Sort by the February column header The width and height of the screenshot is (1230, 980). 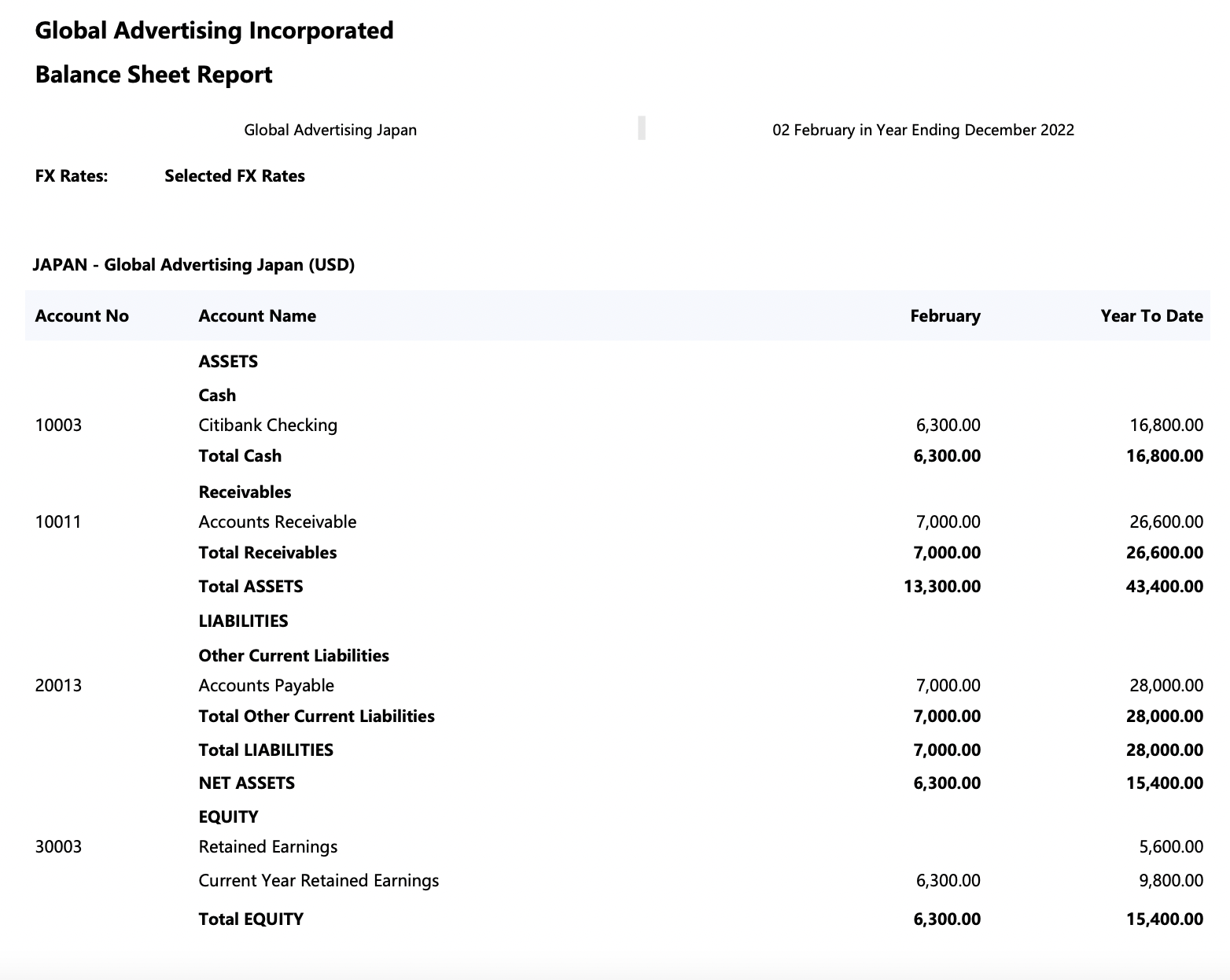945,315
